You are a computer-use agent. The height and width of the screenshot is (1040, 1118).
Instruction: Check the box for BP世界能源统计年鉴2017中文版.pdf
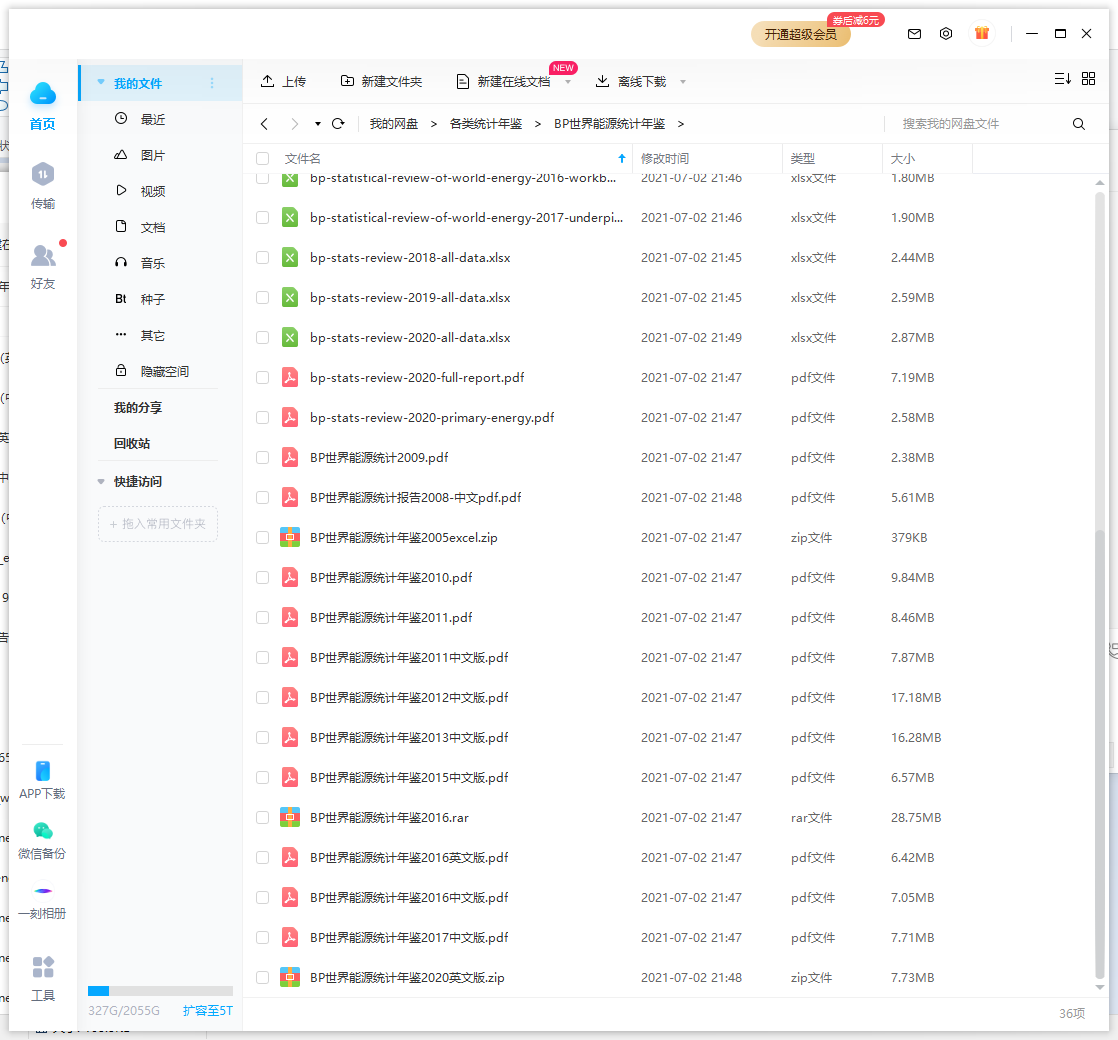point(262,937)
